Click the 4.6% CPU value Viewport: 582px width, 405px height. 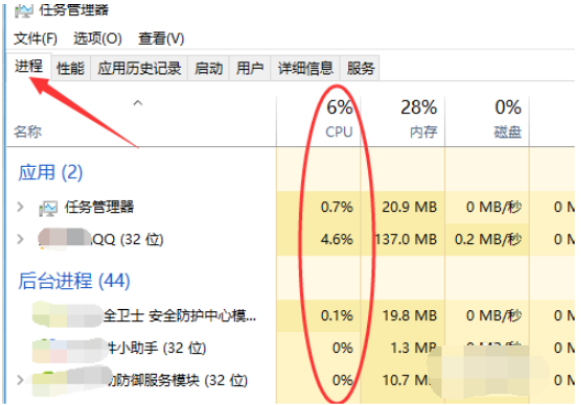pos(337,239)
